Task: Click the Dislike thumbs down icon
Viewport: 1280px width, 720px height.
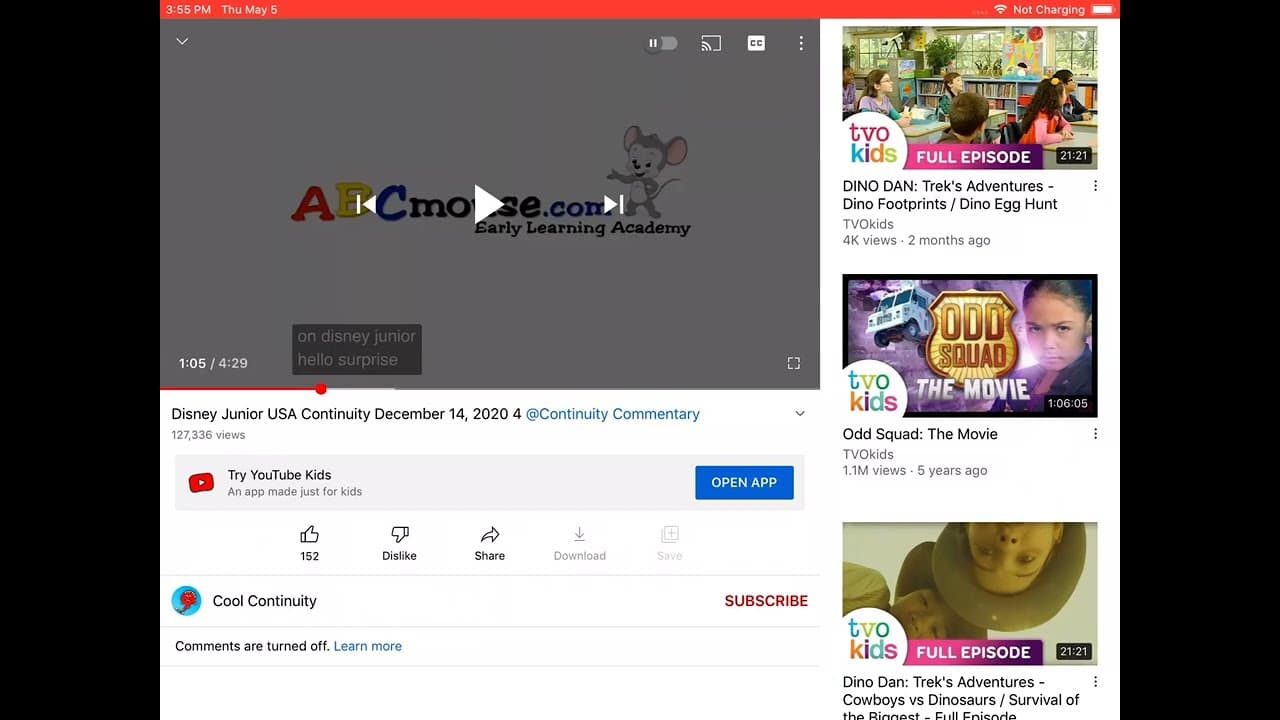Action: tap(399, 534)
